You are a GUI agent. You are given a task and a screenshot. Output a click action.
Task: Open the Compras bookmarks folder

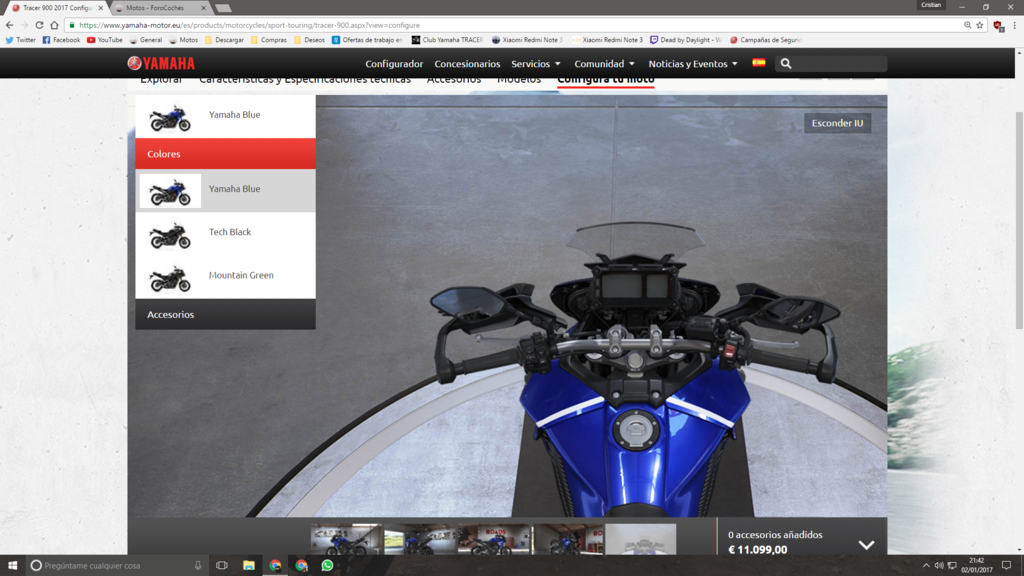[x=268, y=40]
